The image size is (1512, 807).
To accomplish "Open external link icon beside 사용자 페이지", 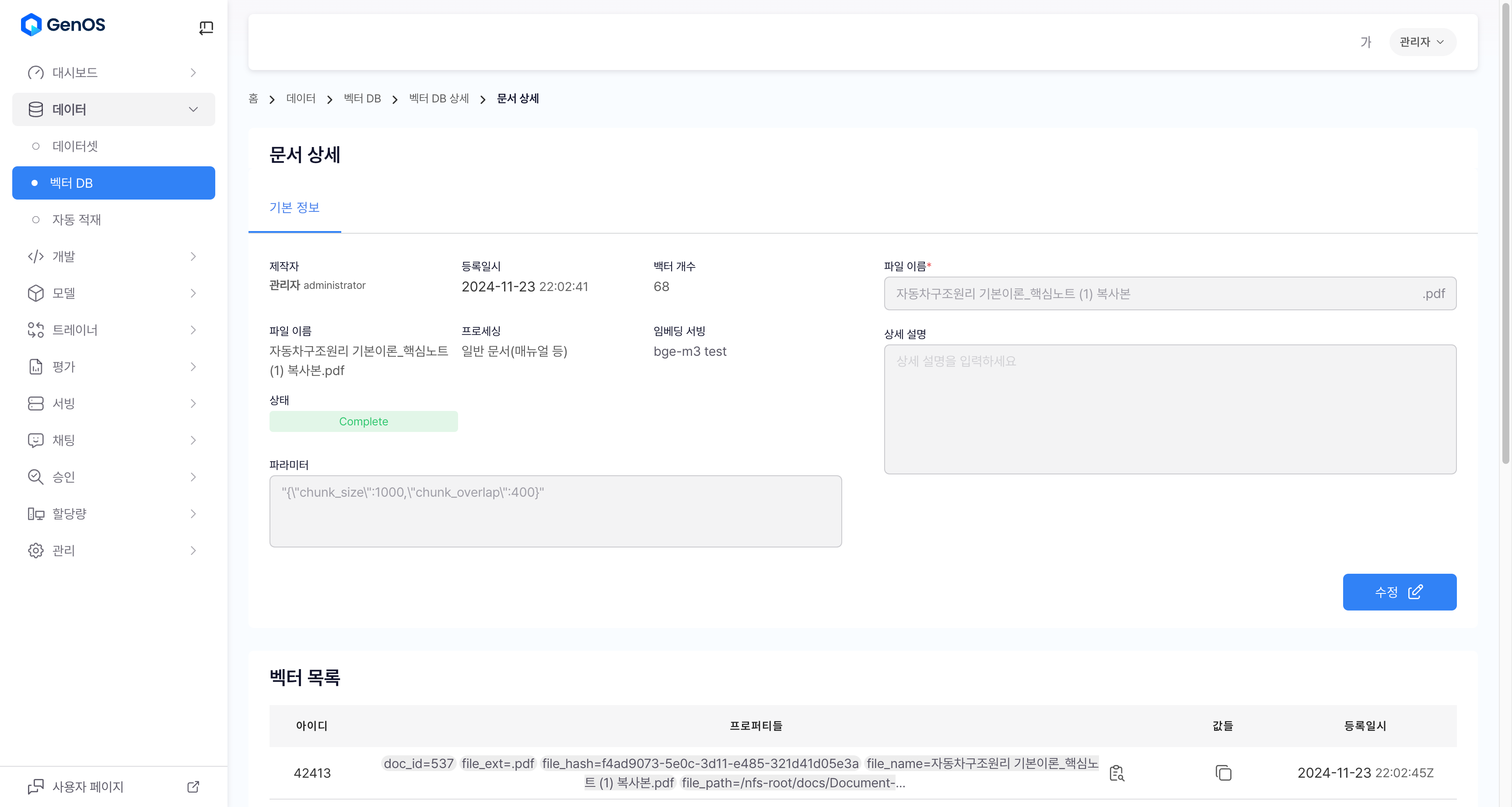I will click(x=193, y=786).
